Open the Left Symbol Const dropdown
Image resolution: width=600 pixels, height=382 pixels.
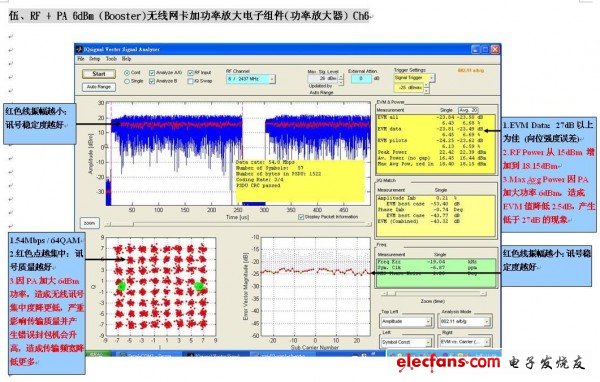pos(406,342)
